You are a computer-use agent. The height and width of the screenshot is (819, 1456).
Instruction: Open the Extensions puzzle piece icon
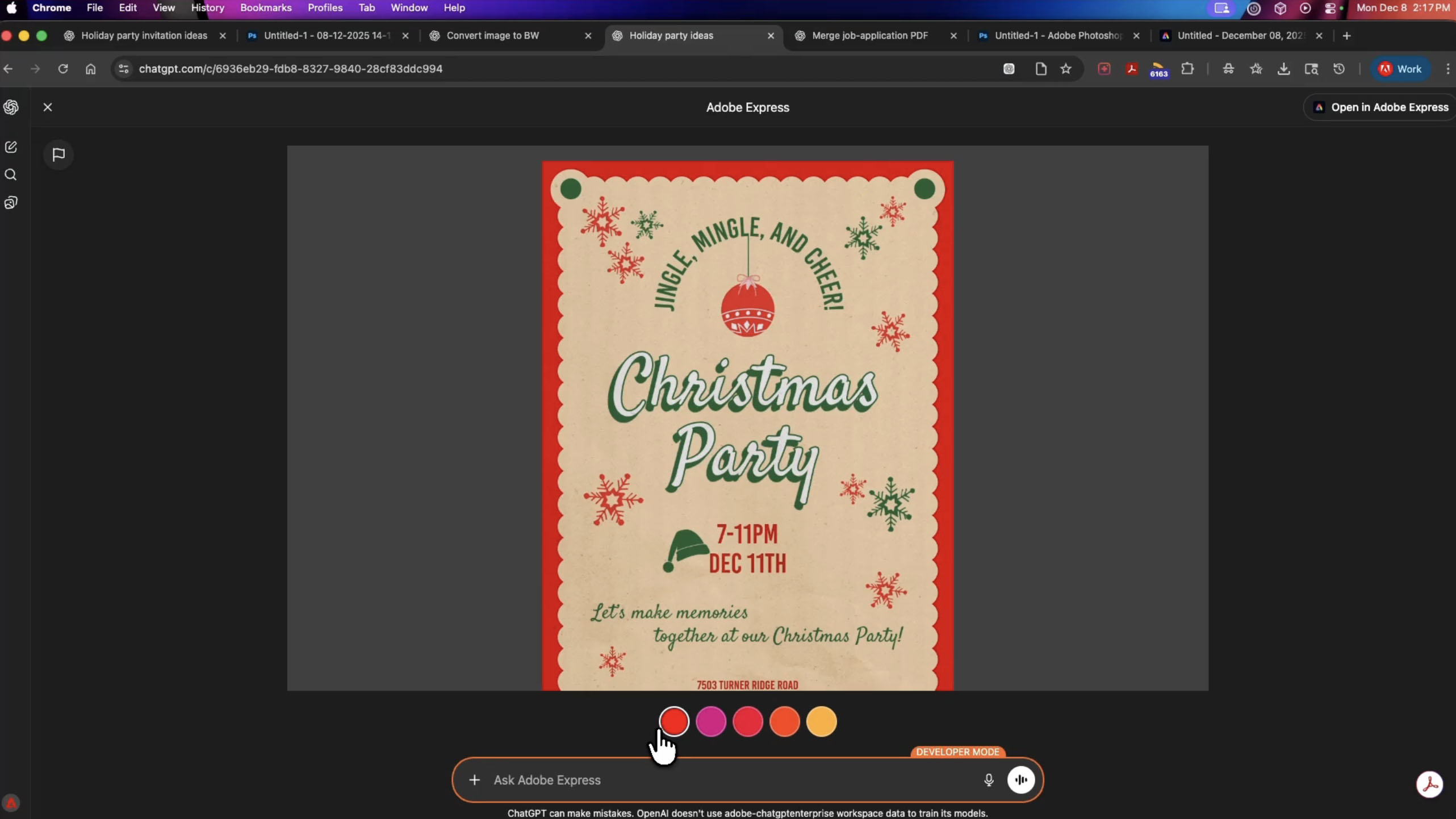pos(1188,69)
